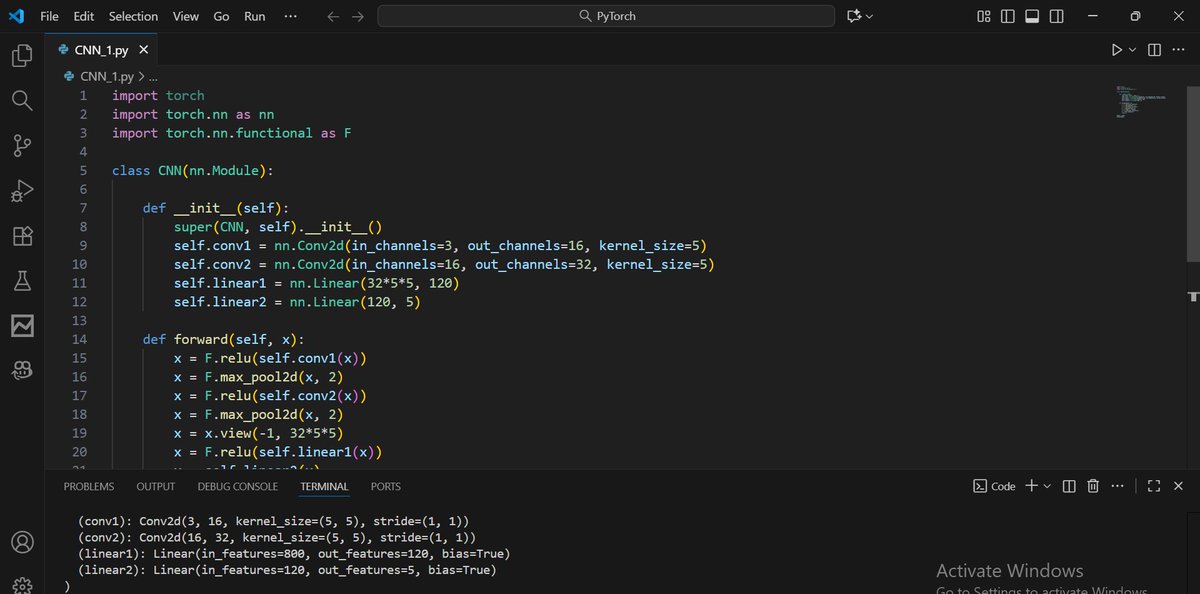Screen dimensions: 1200x594
Task: Toggle bottom Panel visibility
Action: click(1032, 16)
